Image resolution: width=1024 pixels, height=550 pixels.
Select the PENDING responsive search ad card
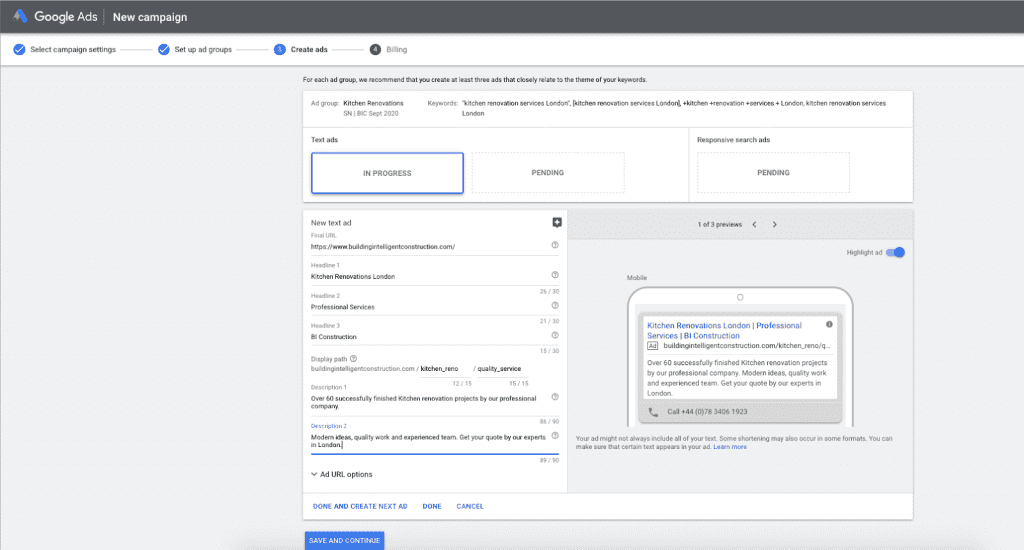773,172
